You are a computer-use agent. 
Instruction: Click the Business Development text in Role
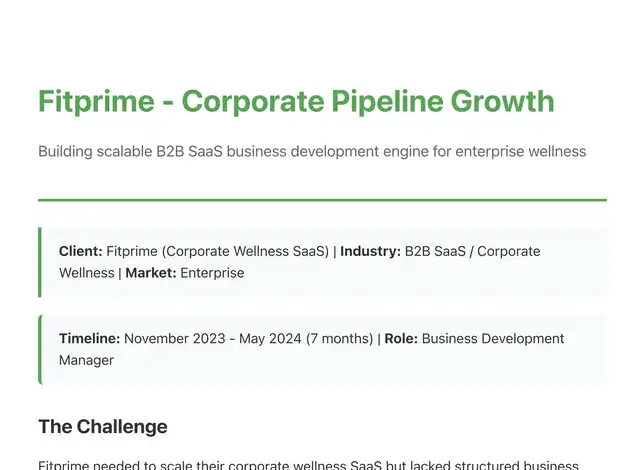tap(493, 339)
